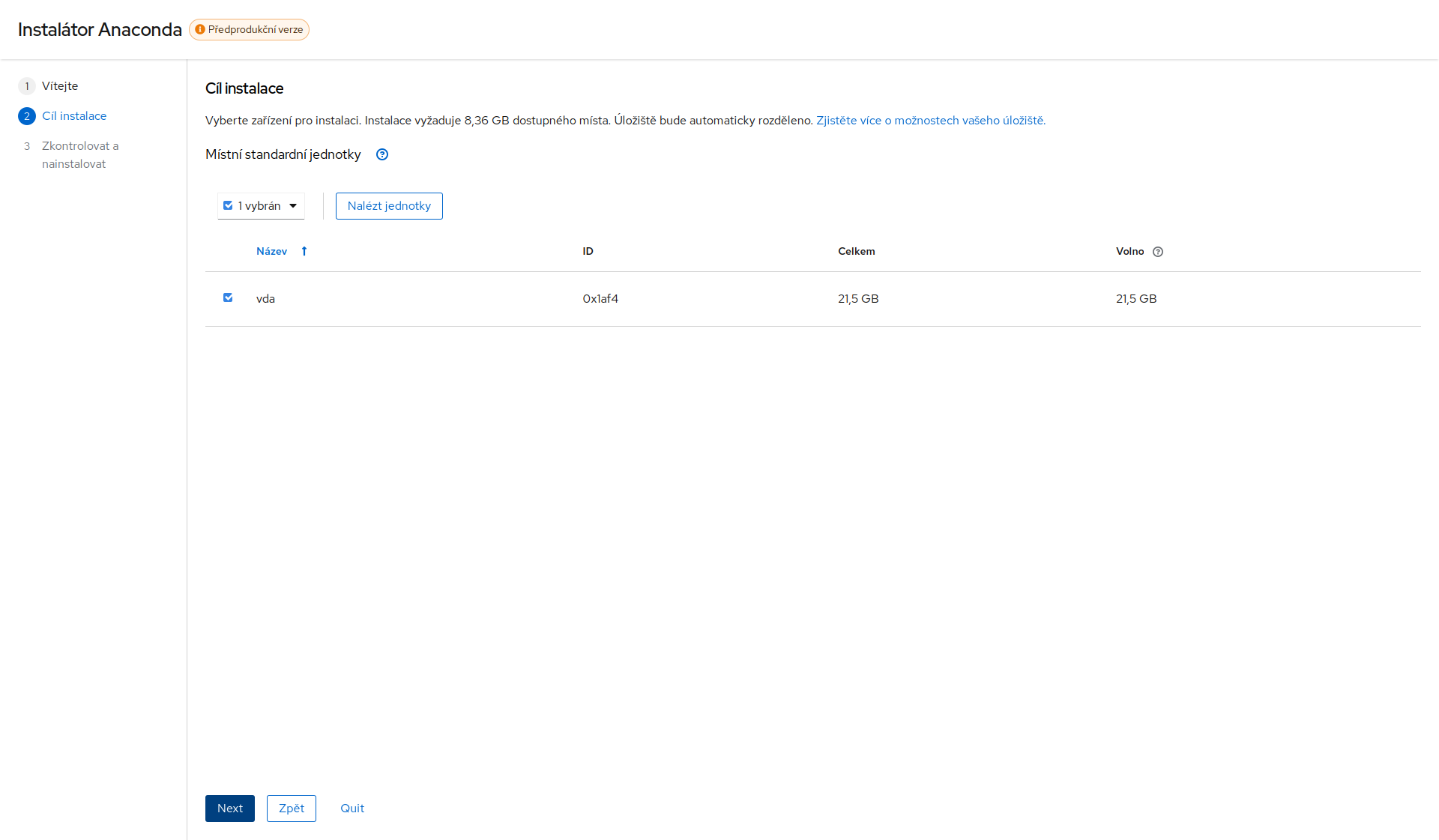
Task: Open the '1 vybrán' dropdown caret
Action: click(x=293, y=206)
